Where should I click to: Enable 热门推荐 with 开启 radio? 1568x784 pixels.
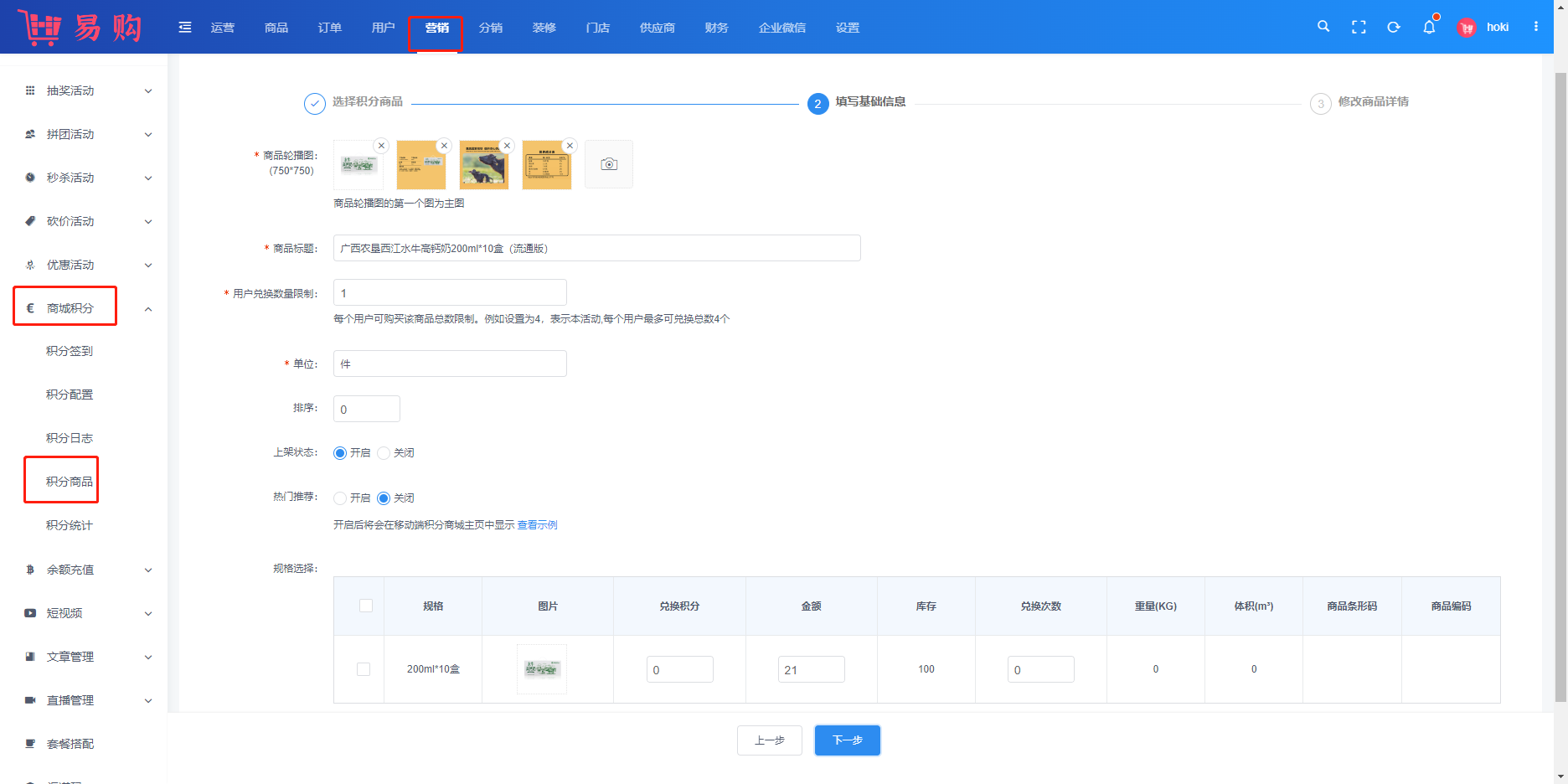click(x=340, y=498)
